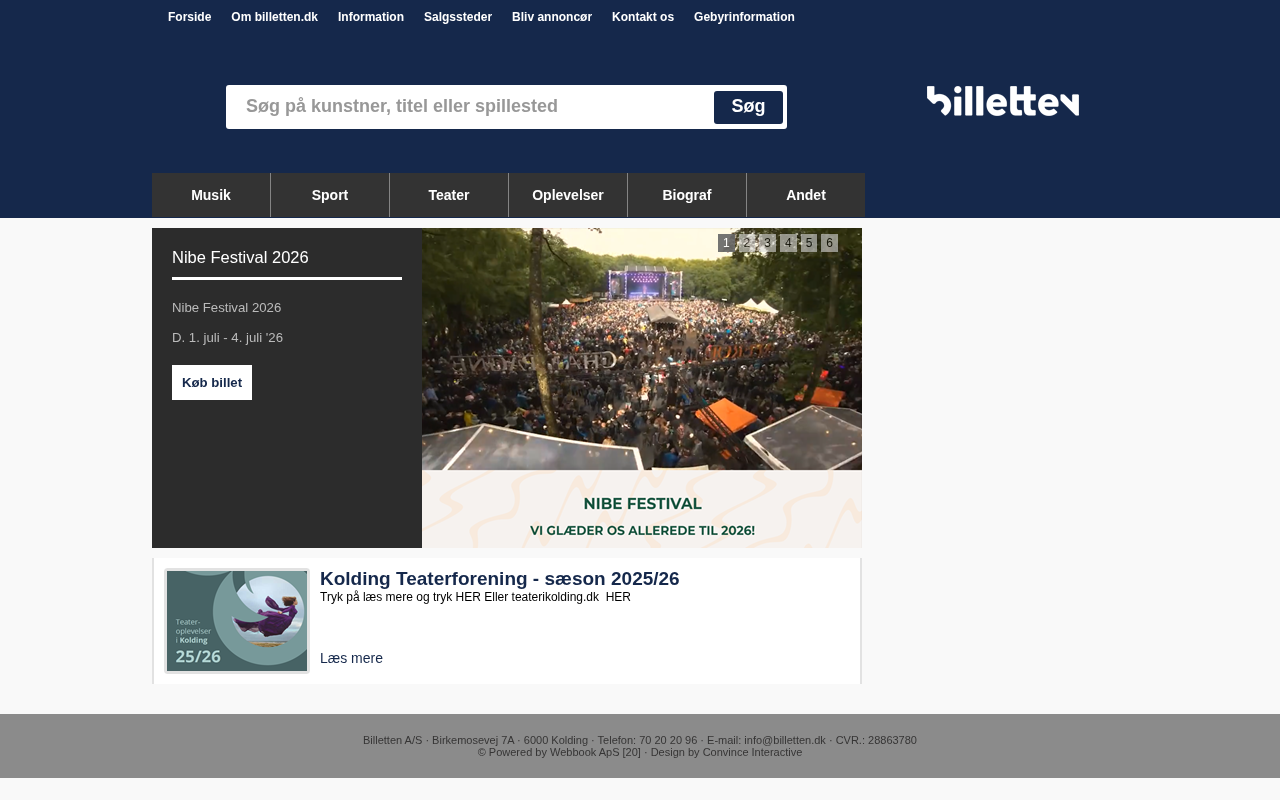Screen dimensions: 1280x800
Task: Switch to slide 6 of the banner
Action: coord(829,243)
